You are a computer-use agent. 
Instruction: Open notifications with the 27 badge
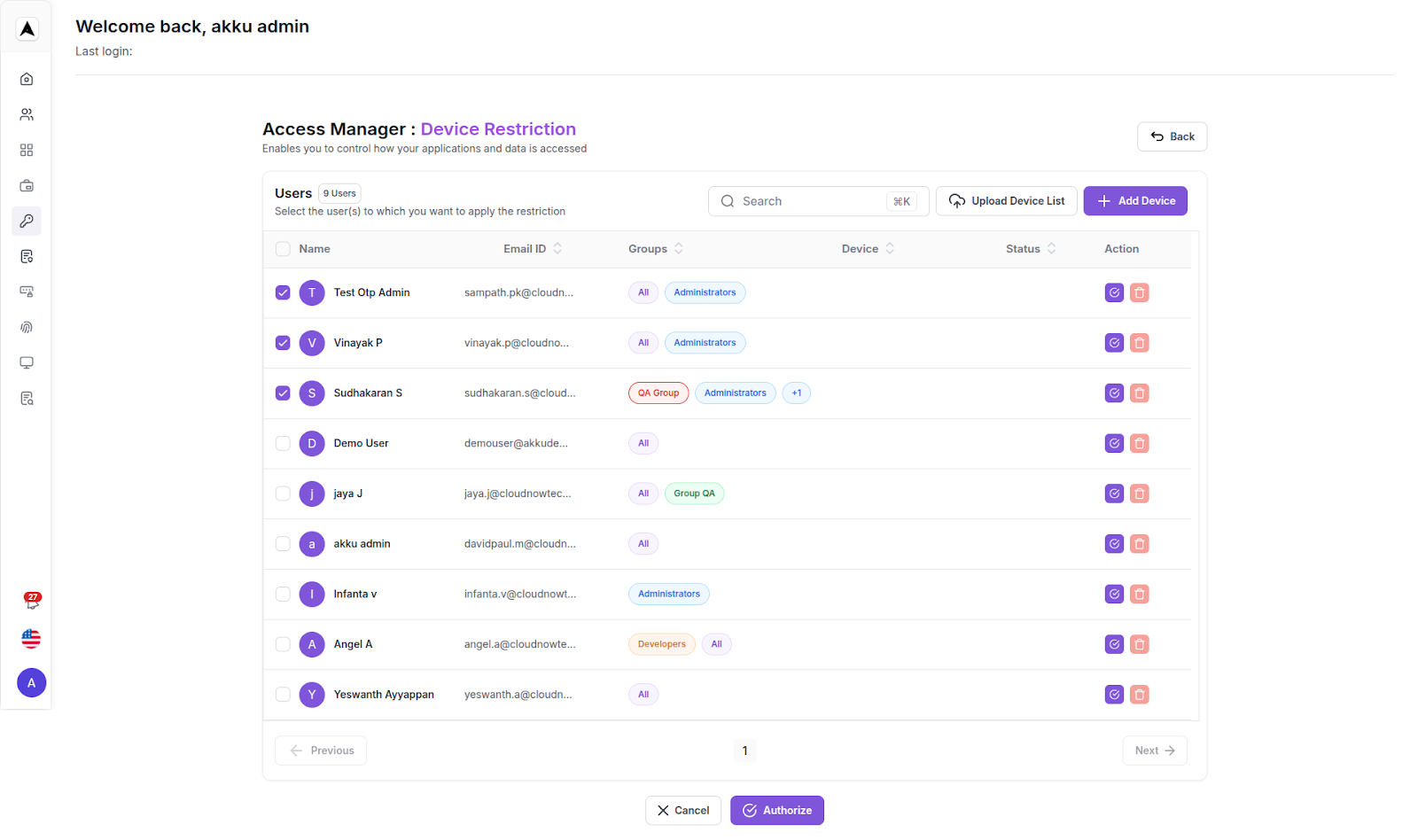click(32, 601)
